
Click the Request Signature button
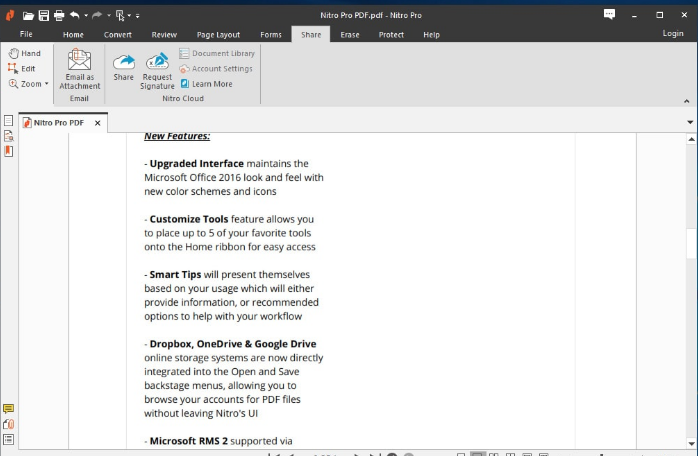[157, 70]
